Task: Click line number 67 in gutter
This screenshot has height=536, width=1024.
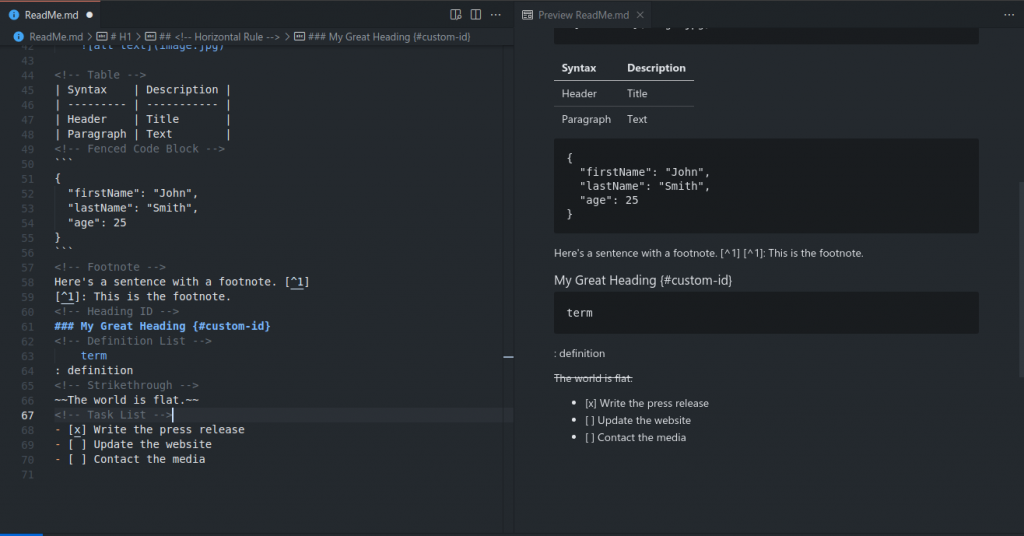Action: pos(27,415)
